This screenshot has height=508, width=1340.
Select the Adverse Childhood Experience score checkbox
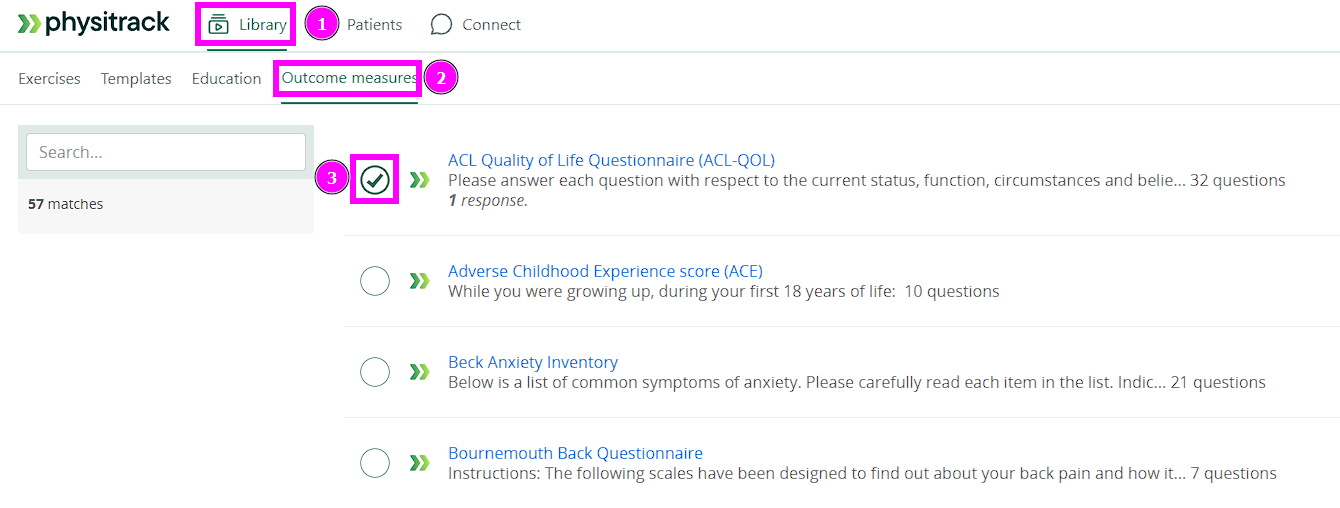[375, 282]
